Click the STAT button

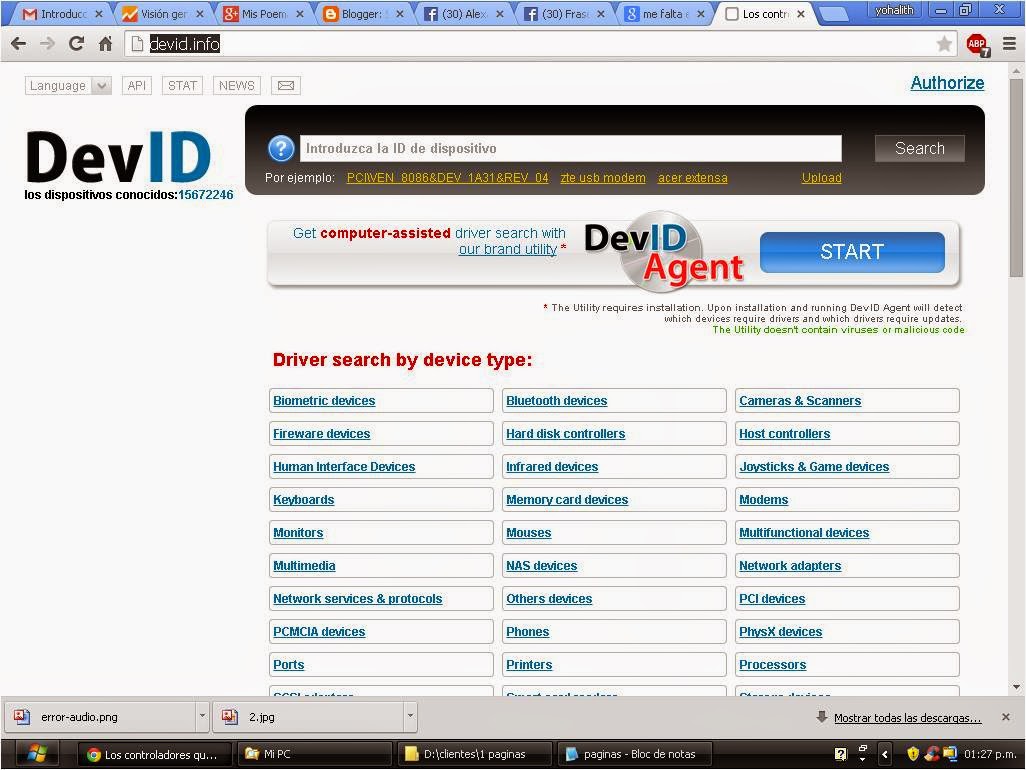[182, 86]
